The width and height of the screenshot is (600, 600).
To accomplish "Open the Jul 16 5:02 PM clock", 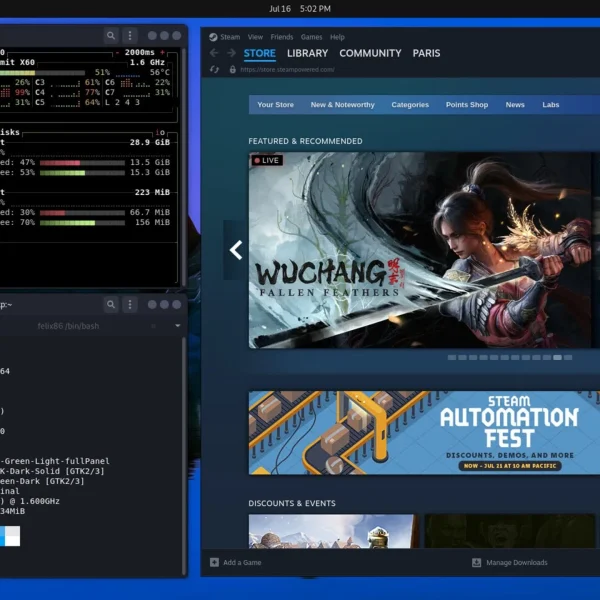I will tap(300, 8).
